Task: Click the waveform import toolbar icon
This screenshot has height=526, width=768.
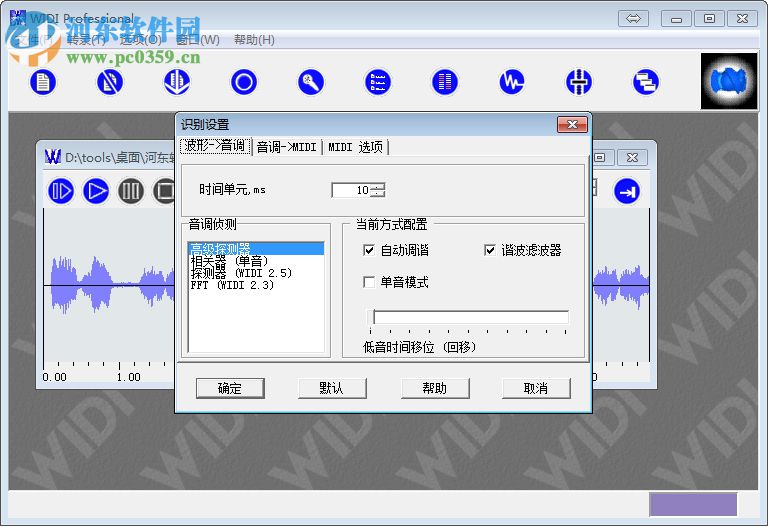Action: pyautogui.click(x=177, y=82)
